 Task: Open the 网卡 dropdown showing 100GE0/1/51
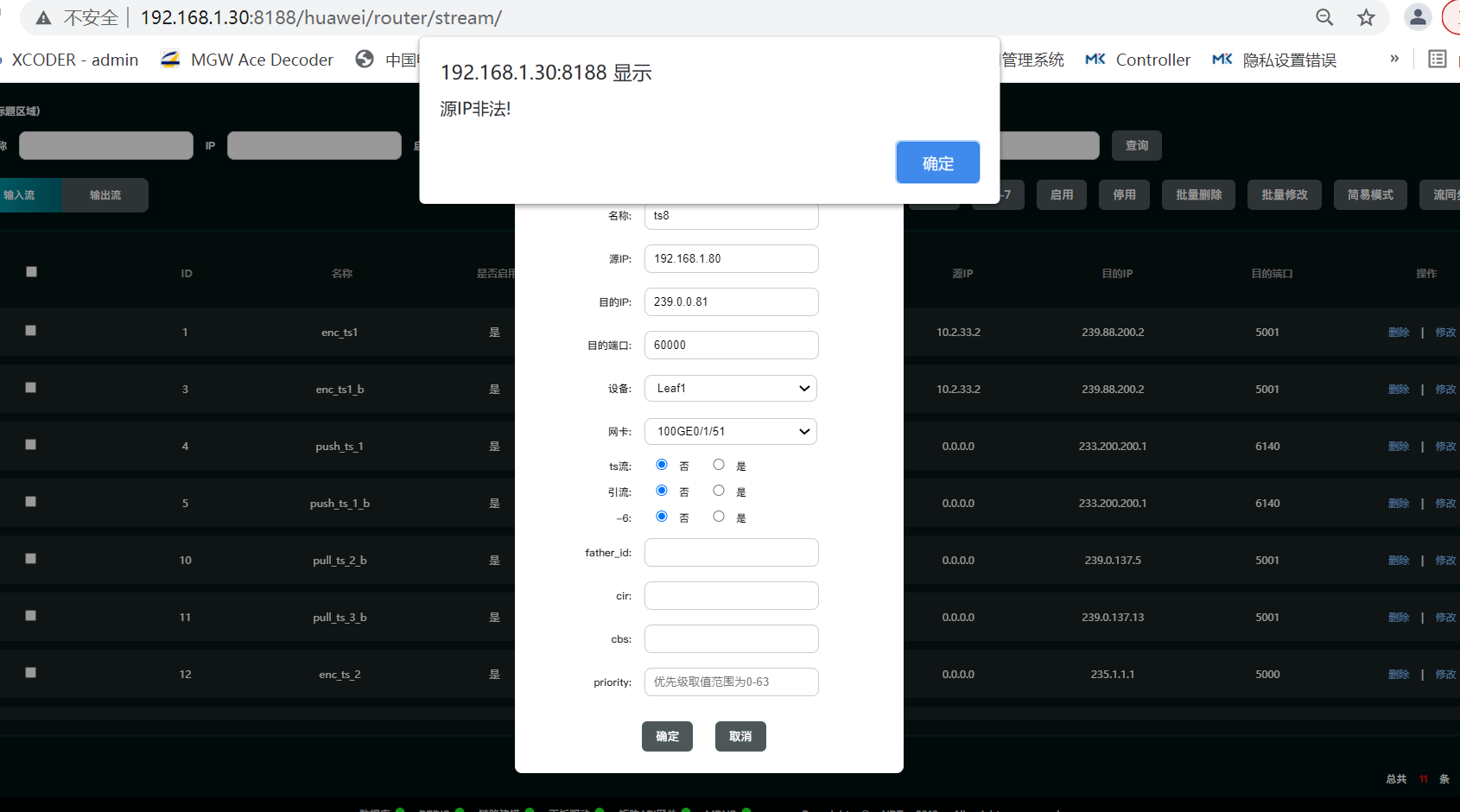click(730, 431)
